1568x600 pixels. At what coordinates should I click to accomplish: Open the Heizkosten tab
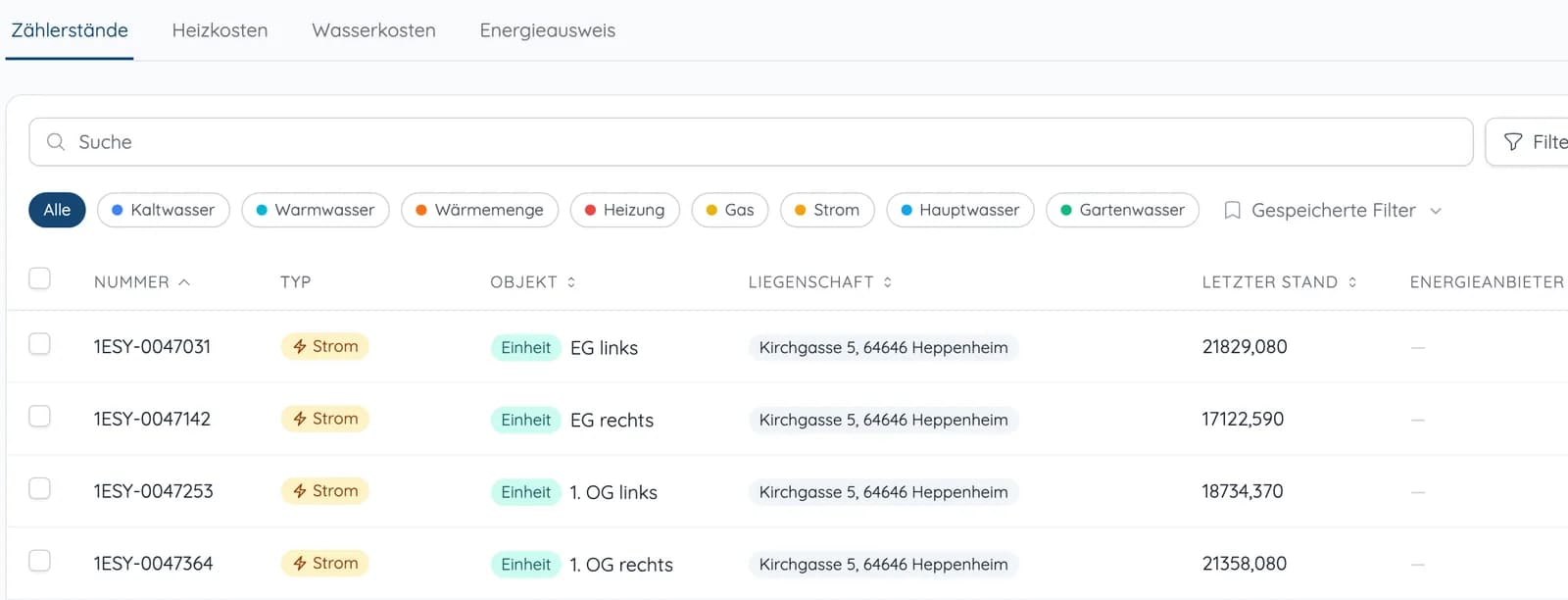point(220,30)
